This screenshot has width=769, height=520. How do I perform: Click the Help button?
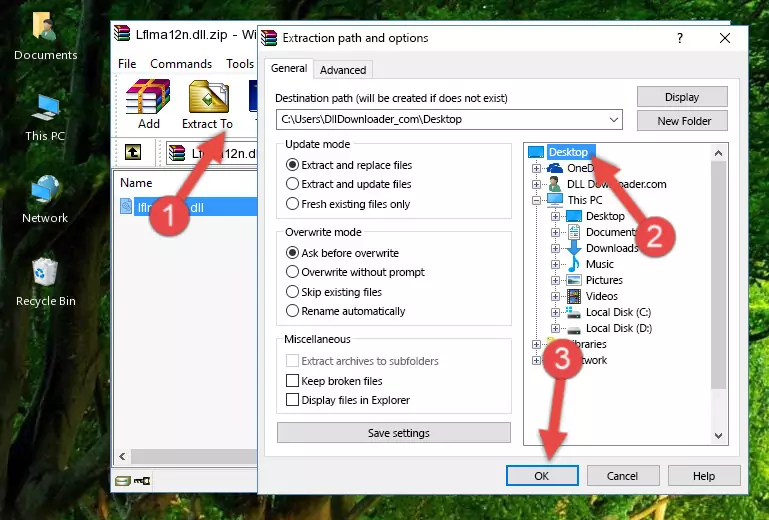pyautogui.click(x=704, y=476)
